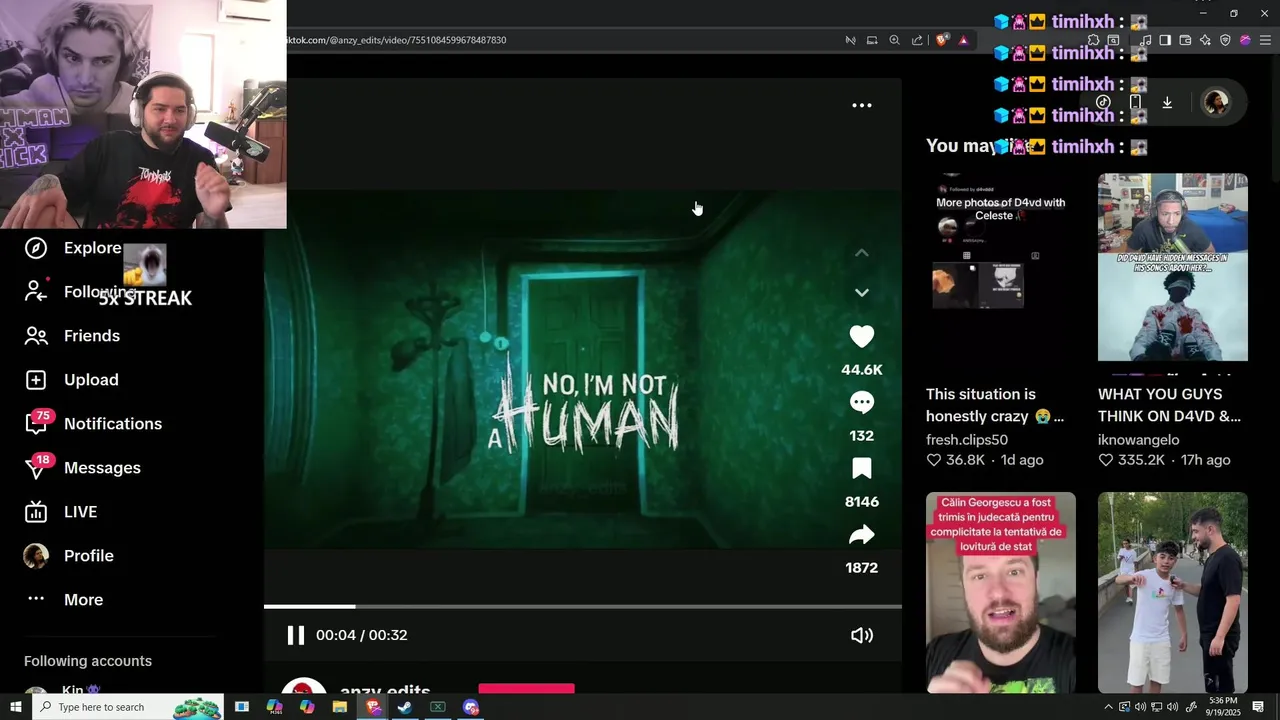Open 'This situation is honestly crazy' title

click(x=995, y=405)
